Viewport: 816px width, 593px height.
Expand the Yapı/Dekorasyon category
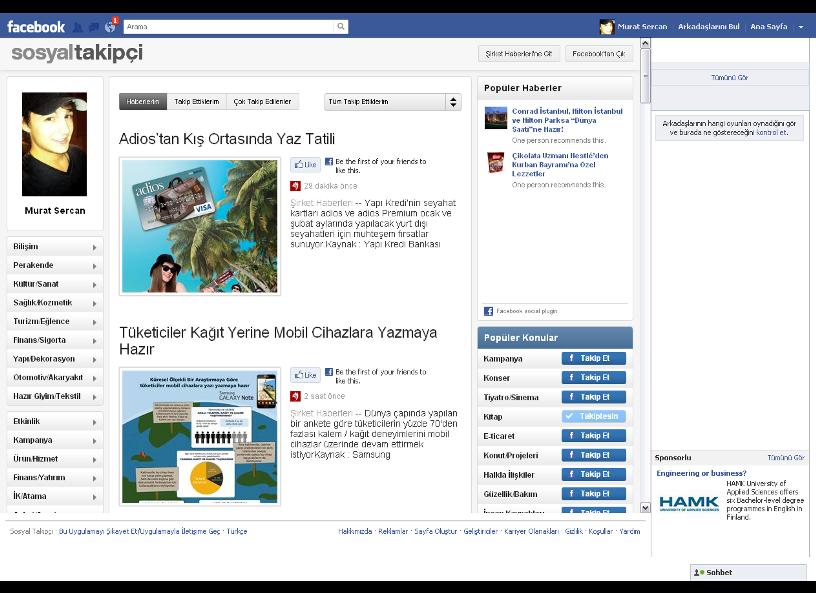pyautogui.click(x=55, y=359)
